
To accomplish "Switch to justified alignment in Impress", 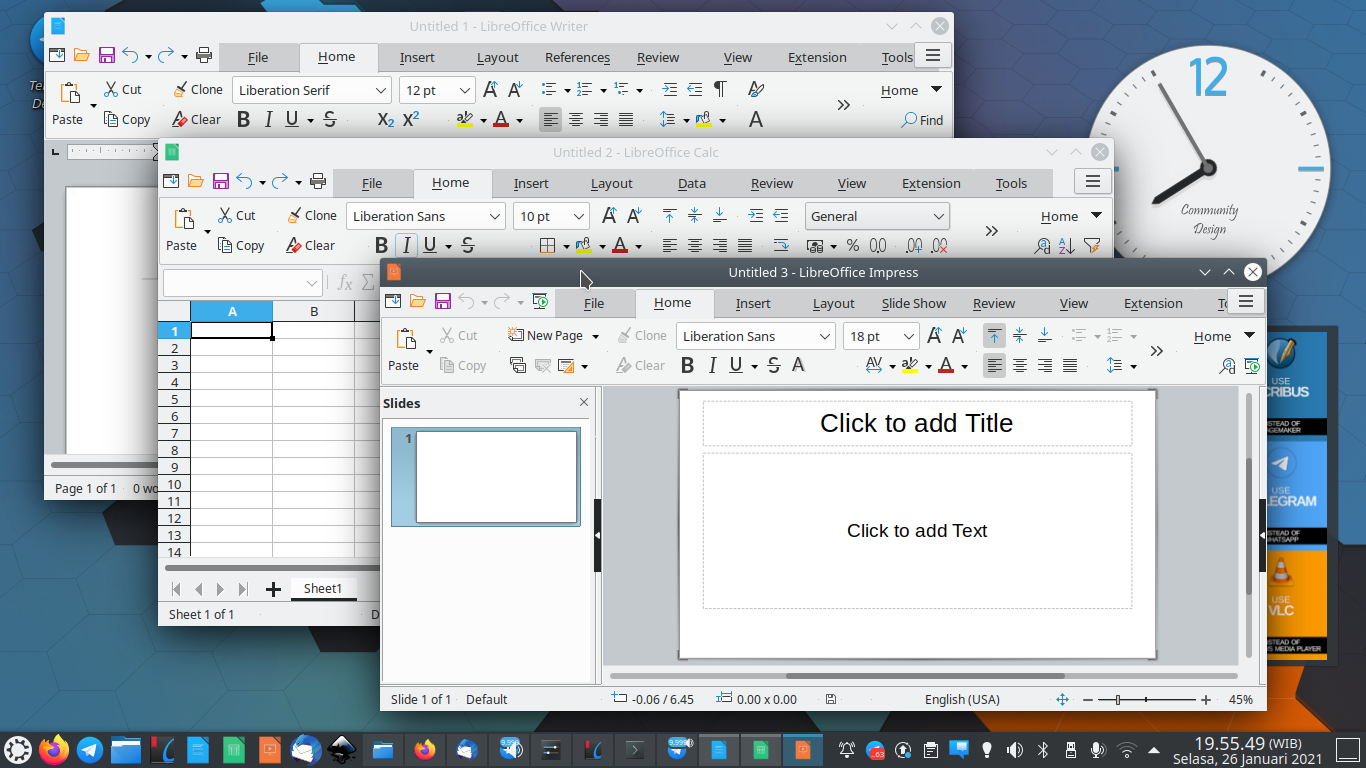I will tap(1069, 366).
